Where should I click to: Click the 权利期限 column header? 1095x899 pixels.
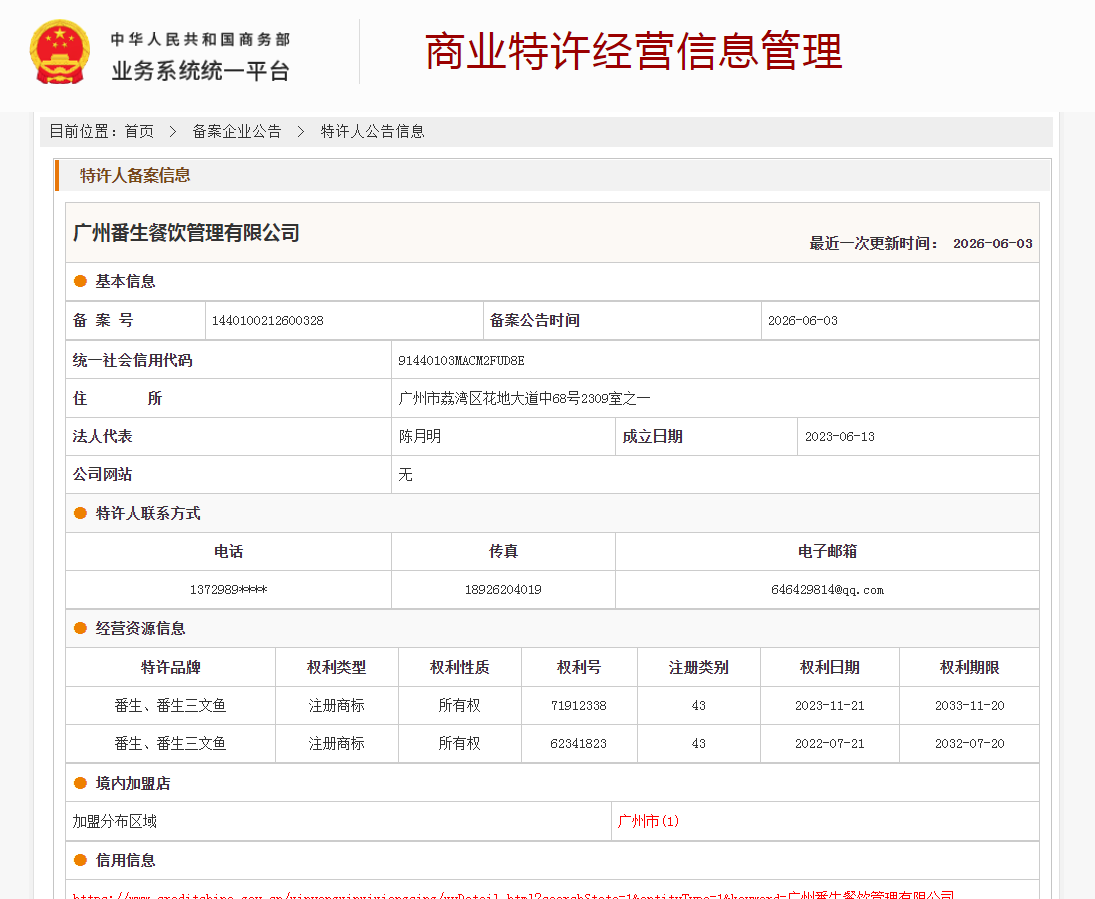pyautogui.click(x=969, y=667)
